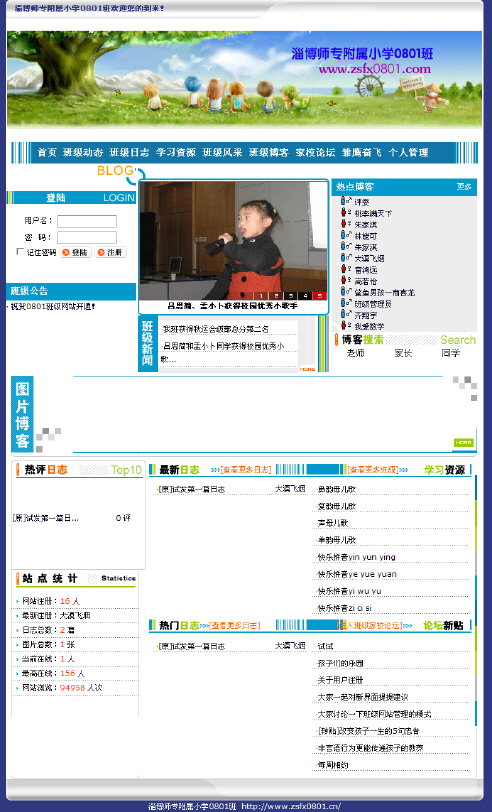Screen dimensions: 492x812
Task: Go to 个人管理 in the nav bar
Action: 408,152
